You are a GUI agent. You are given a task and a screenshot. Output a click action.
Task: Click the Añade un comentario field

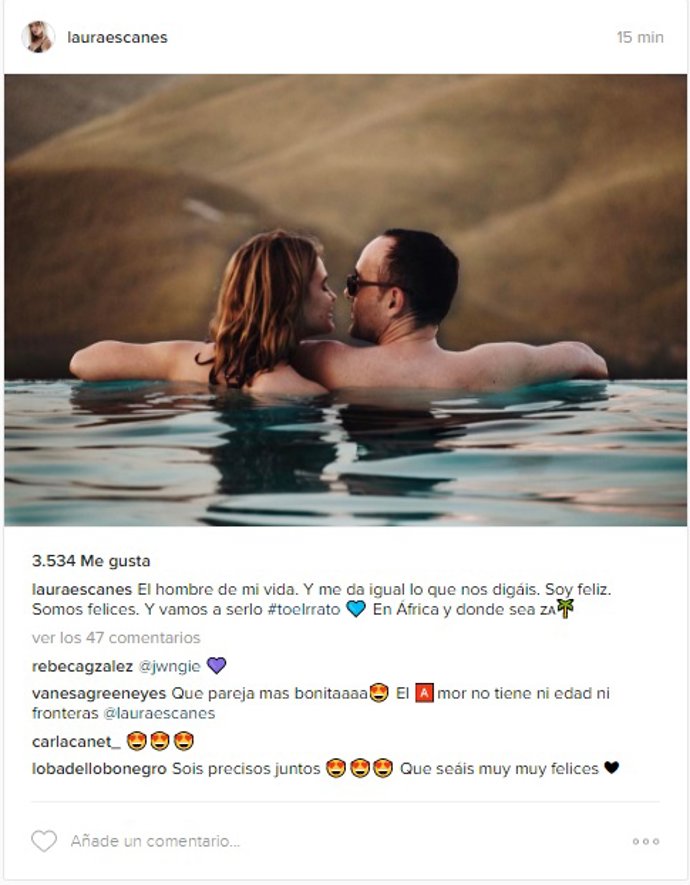pos(155,841)
